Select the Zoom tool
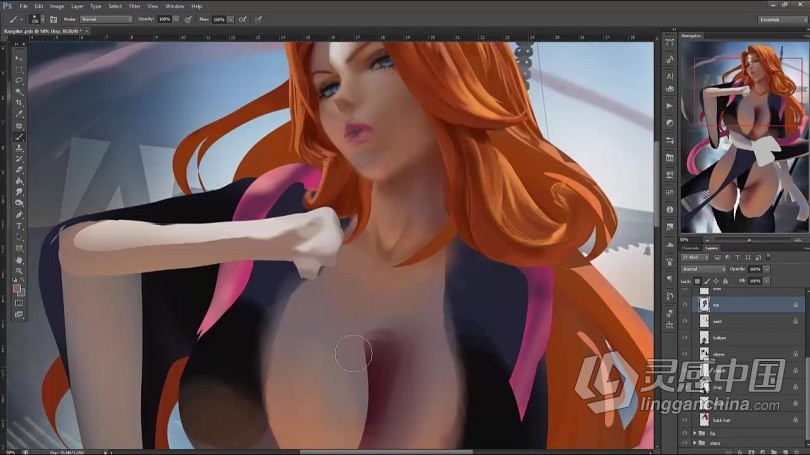This screenshot has width=810, height=455. coord(19,271)
